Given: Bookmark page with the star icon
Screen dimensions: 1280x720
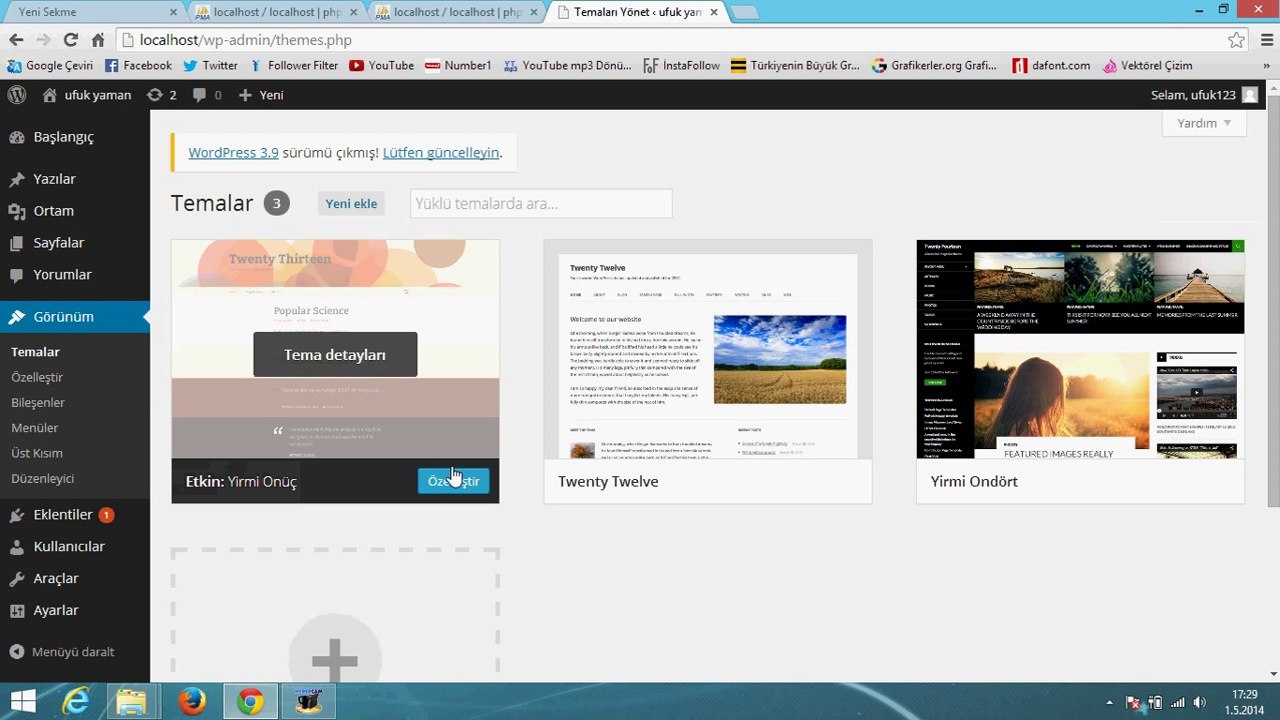Looking at the screenshot, I should point(1237,40).
